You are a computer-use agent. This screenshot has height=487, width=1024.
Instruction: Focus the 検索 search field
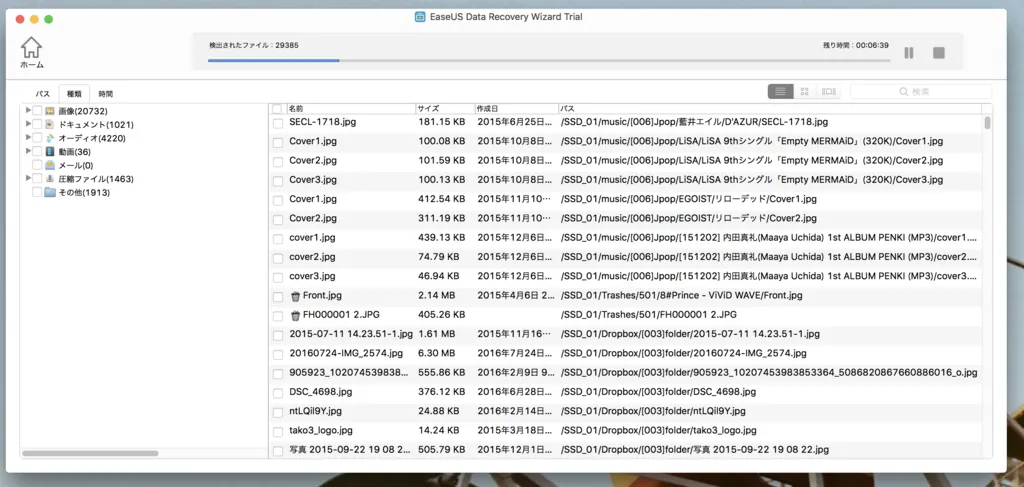[x=920, y=92]
